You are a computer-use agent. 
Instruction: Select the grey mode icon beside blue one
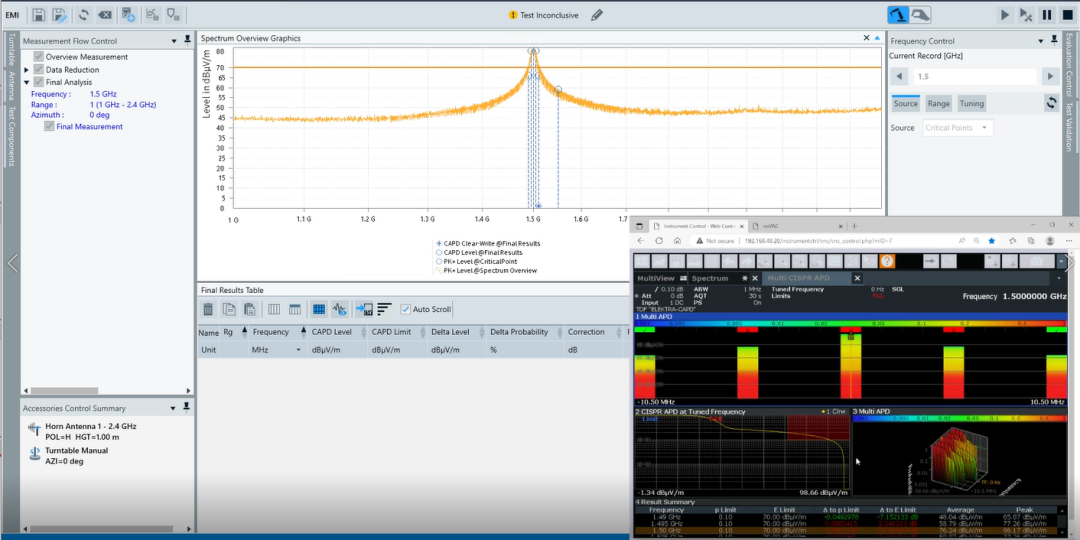[x=920, y=14]
